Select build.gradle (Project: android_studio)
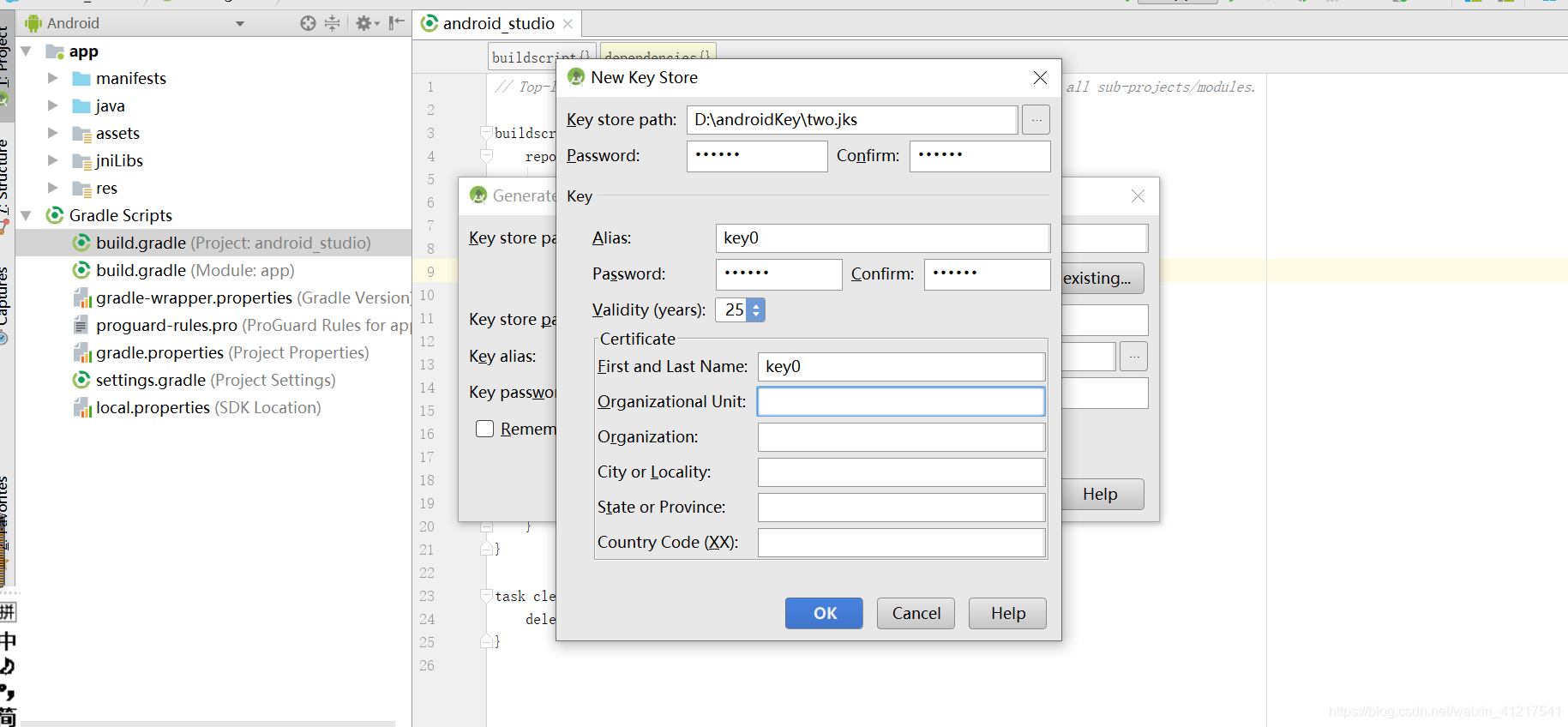This screenshot has width=1568, height=727. 214,243
